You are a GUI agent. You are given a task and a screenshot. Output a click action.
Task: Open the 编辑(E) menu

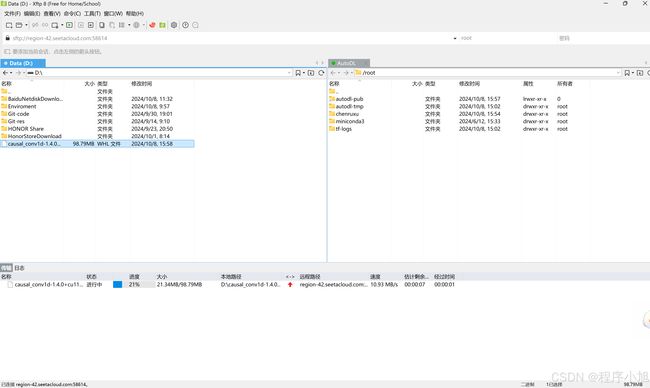[x=32, y=14]
